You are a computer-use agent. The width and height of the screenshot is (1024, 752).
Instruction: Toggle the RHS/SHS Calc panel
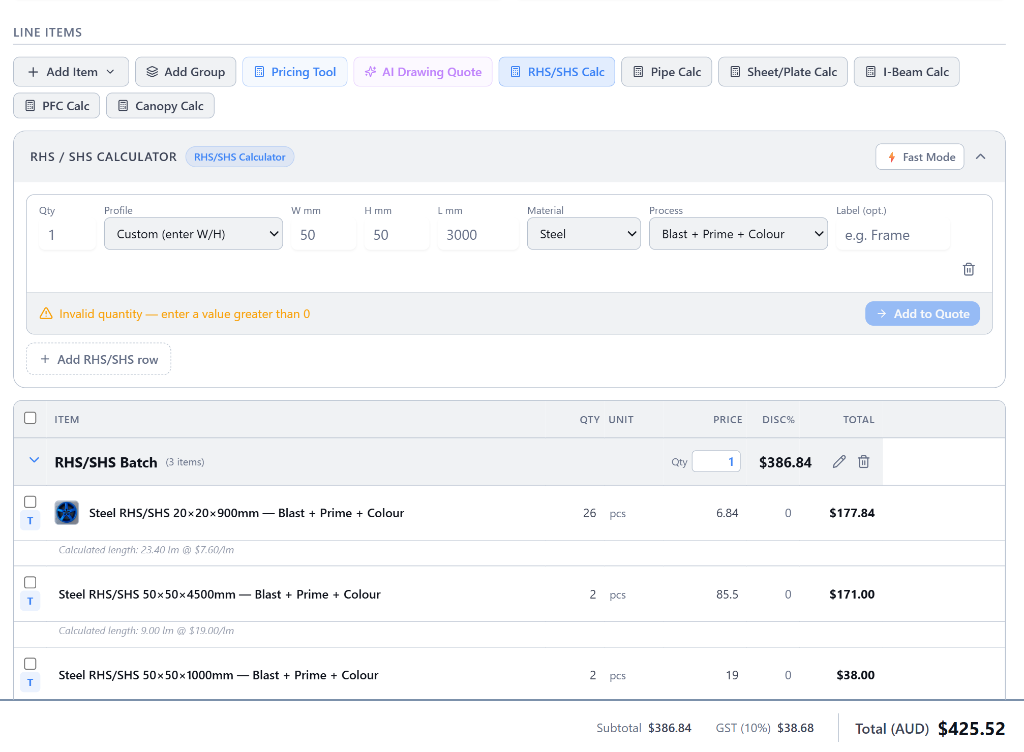(556, 72)
